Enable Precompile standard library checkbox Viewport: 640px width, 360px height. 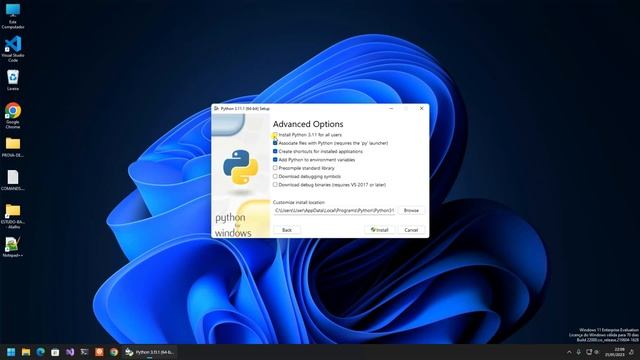tap(275, 168)
